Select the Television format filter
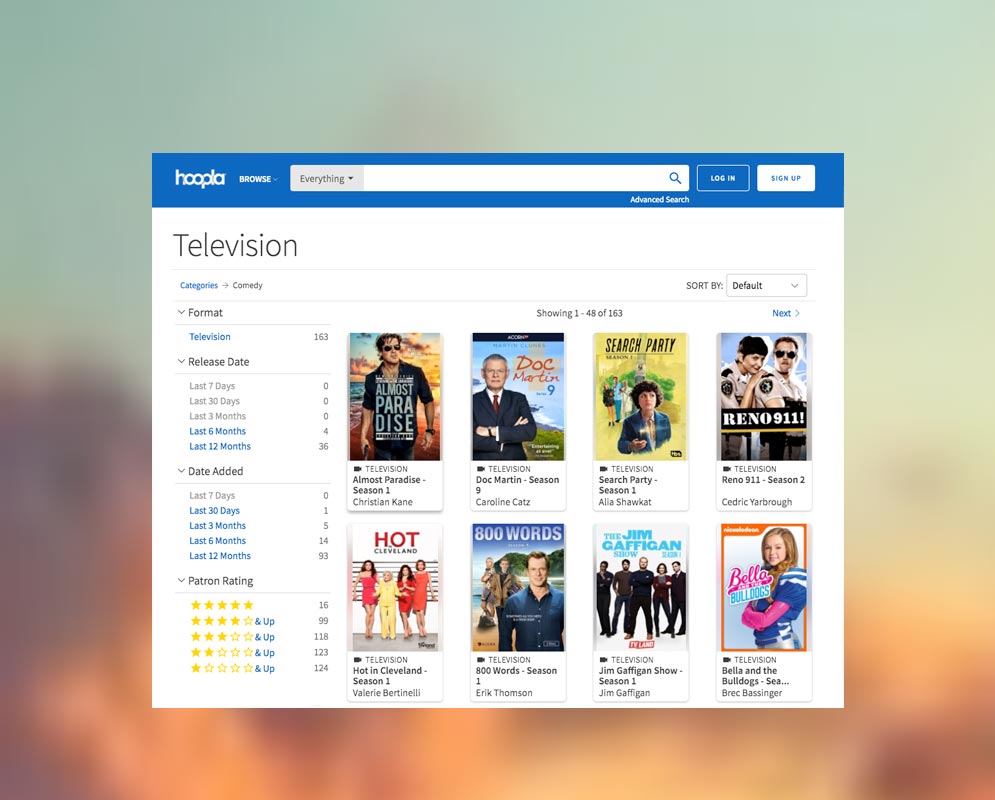The height and width of the screenshot is (800, 995). pyautogui.click(x=209, y=337)
